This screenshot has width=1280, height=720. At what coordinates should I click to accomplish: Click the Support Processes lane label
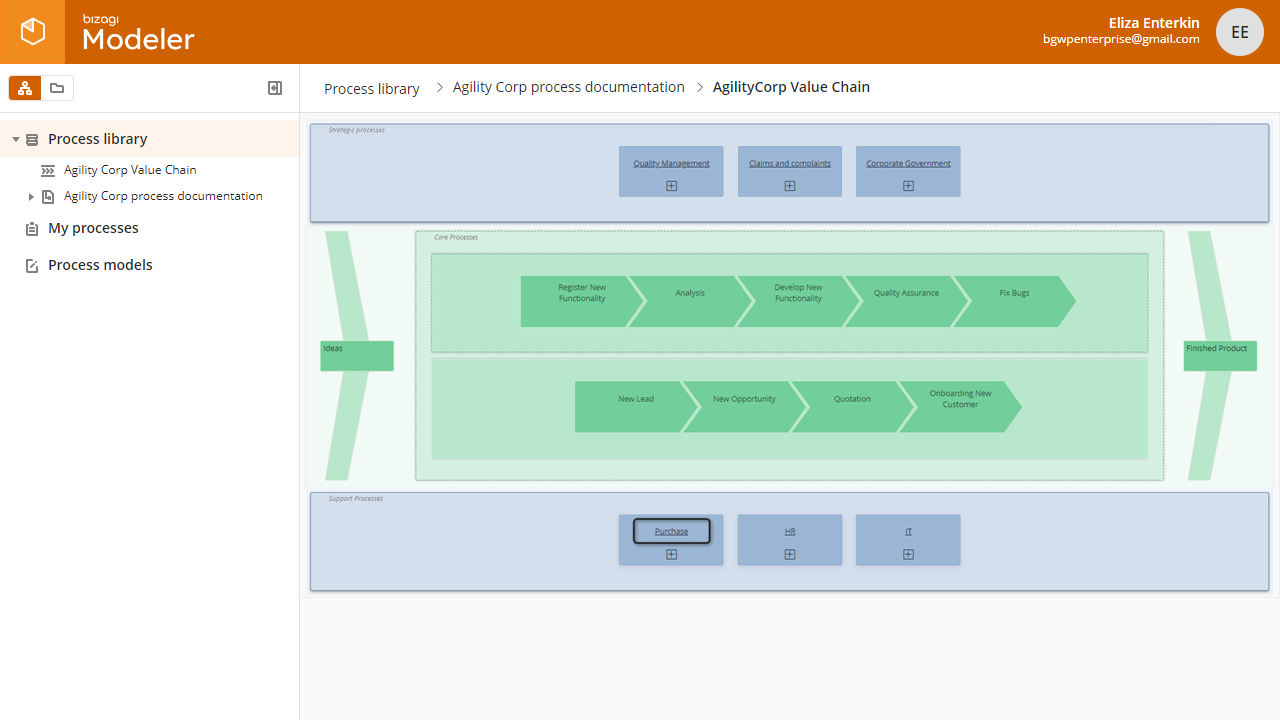coord(356,498)
